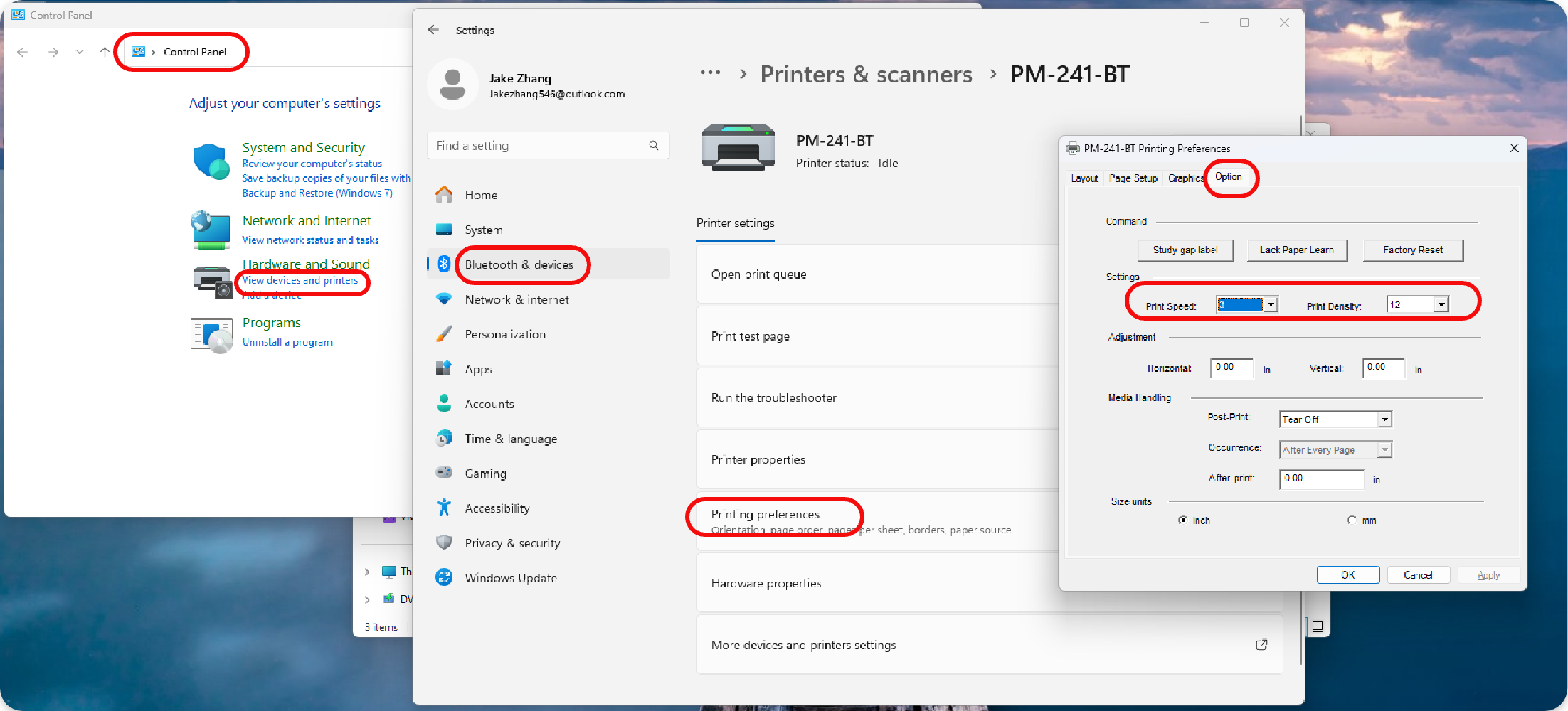Click Printers & scanners breadcrumb
Viewport: 1568px width, 711px height.
866,75
